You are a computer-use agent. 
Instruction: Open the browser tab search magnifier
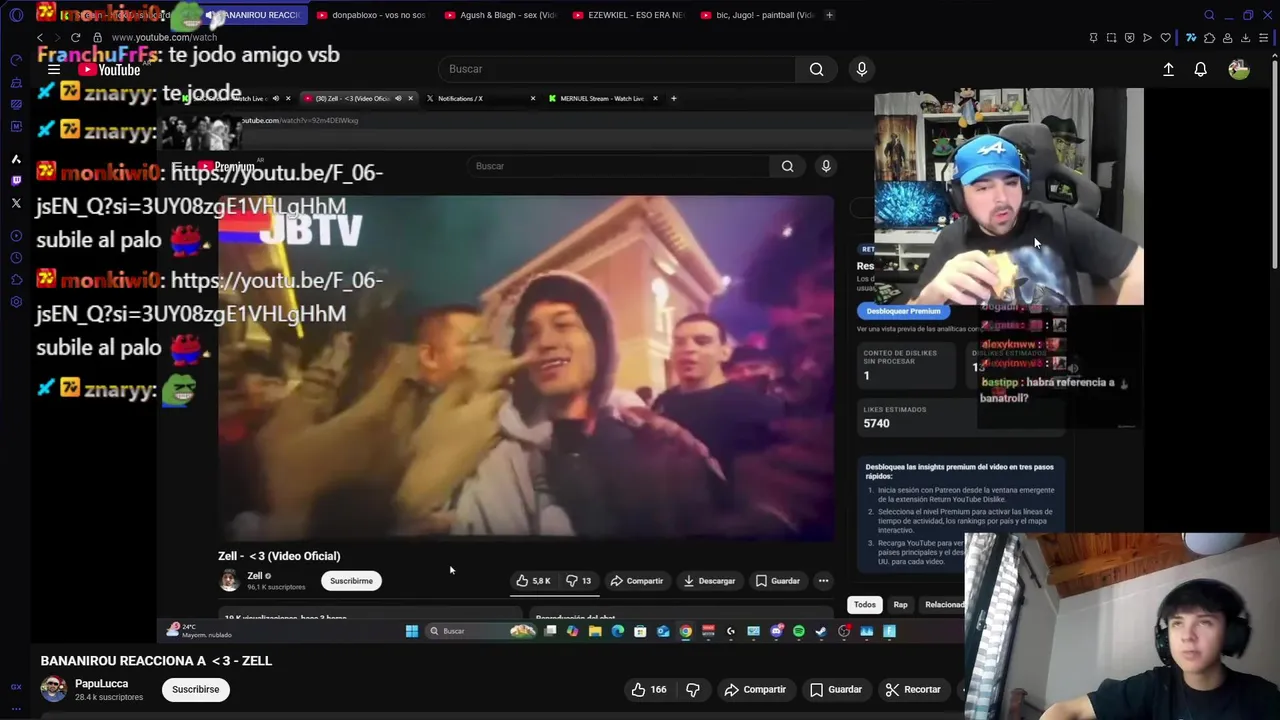tap(1209, 15)
